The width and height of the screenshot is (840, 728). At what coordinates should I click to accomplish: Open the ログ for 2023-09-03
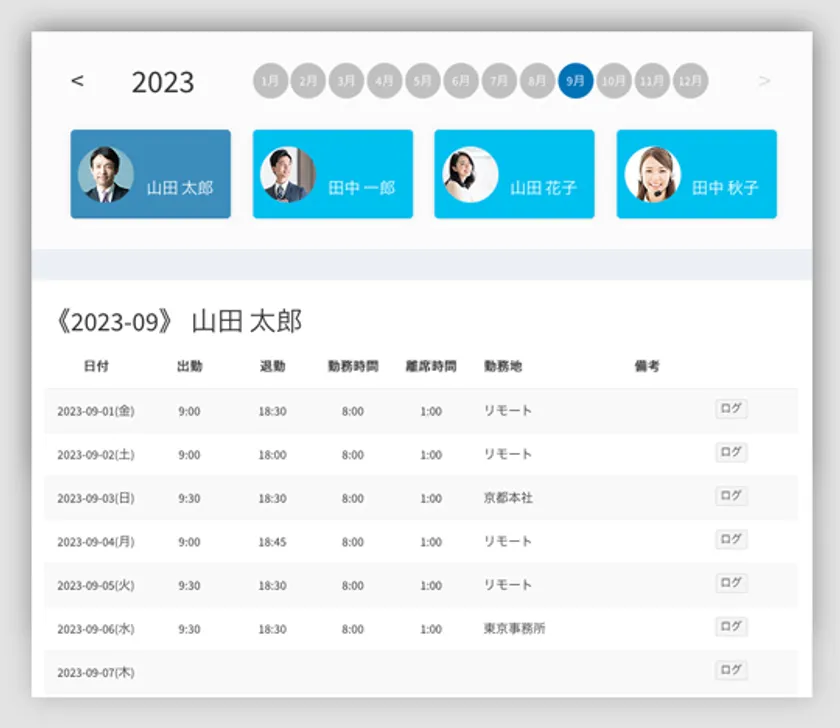[731, 496]
